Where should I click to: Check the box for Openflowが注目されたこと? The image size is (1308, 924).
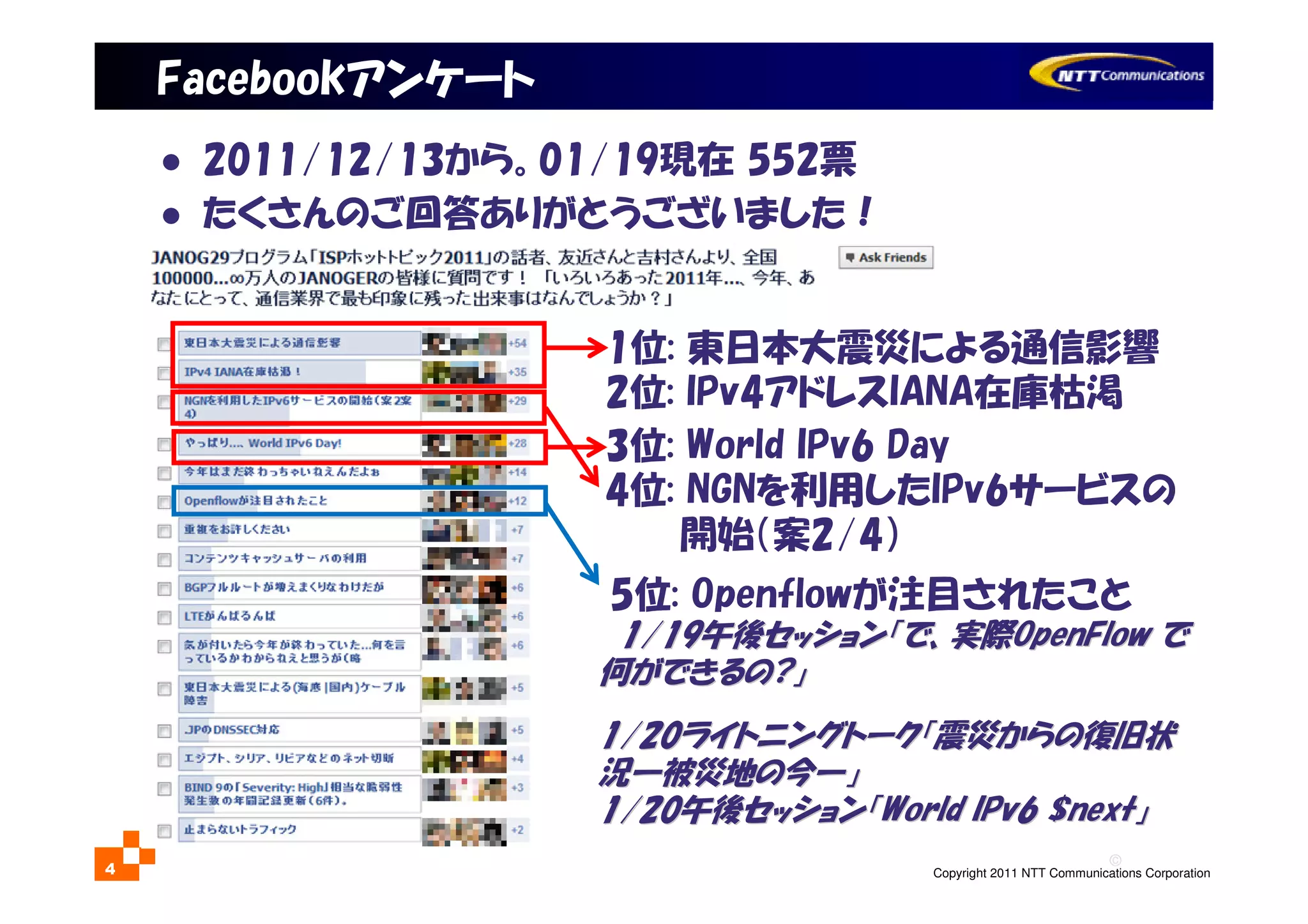(x=164, y=502)
